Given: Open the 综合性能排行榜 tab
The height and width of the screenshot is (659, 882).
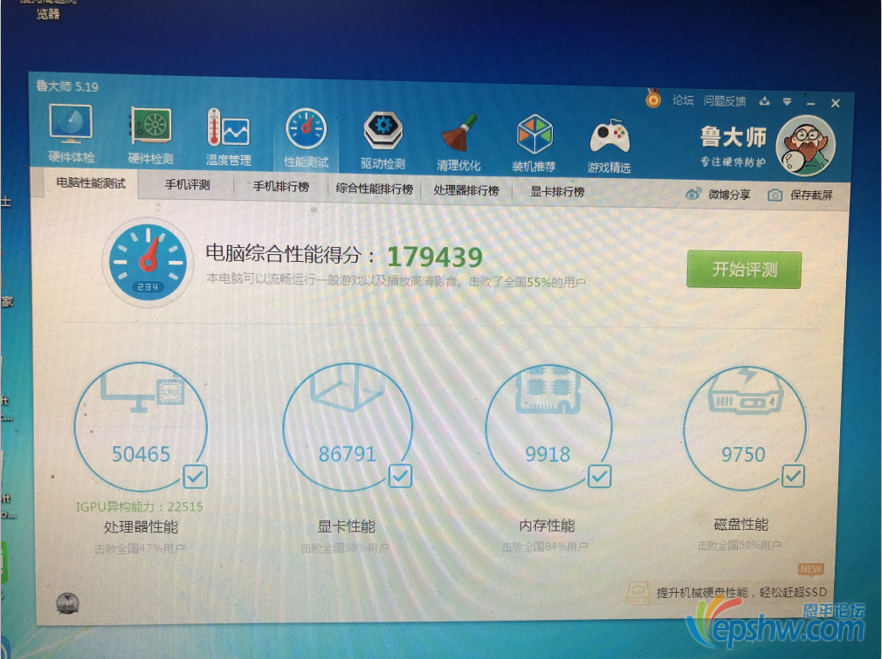Looking at the screenshot, I should (x=374, y=188).
